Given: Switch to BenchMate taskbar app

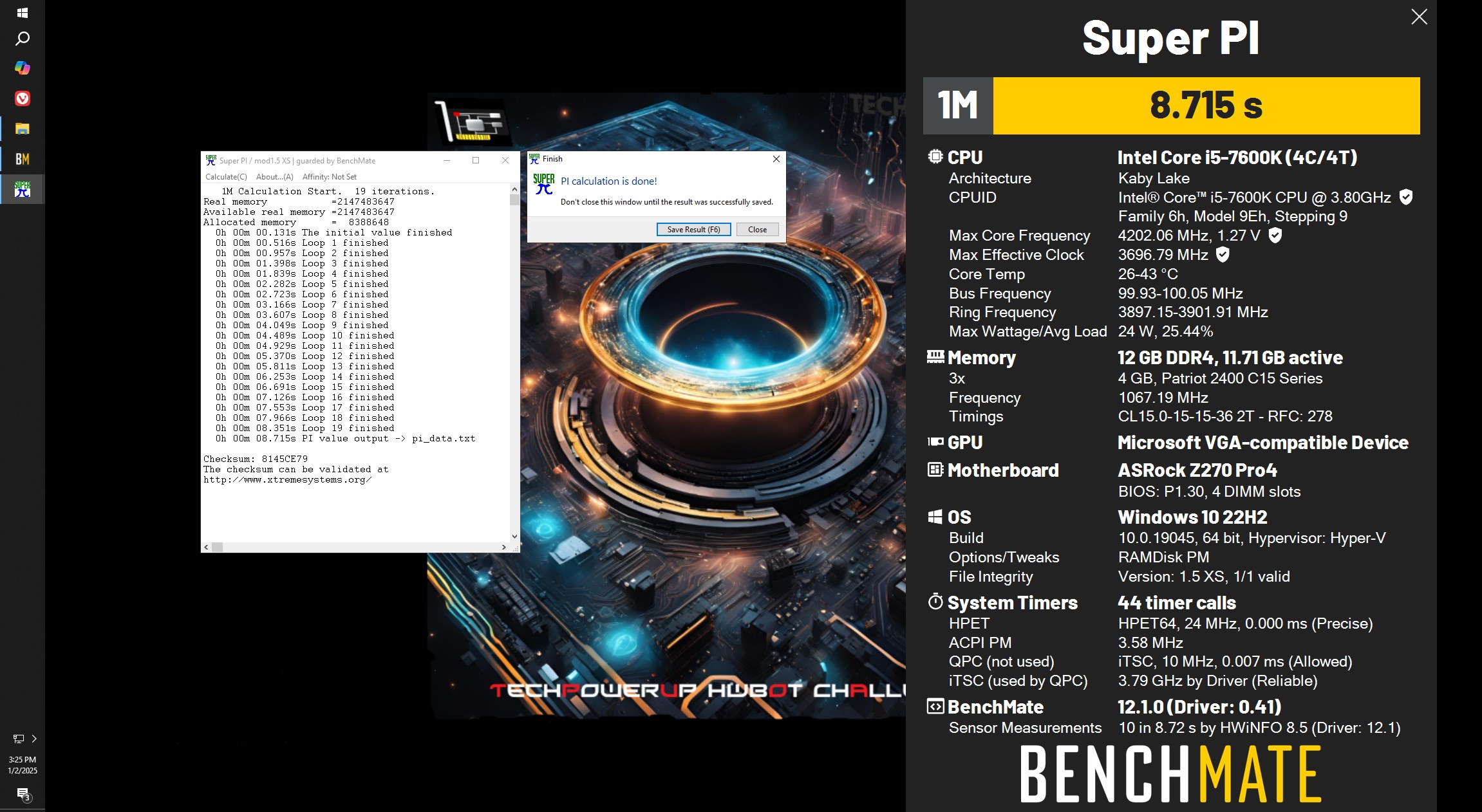Looking at the screenshot, I should [x=22, y=159].
